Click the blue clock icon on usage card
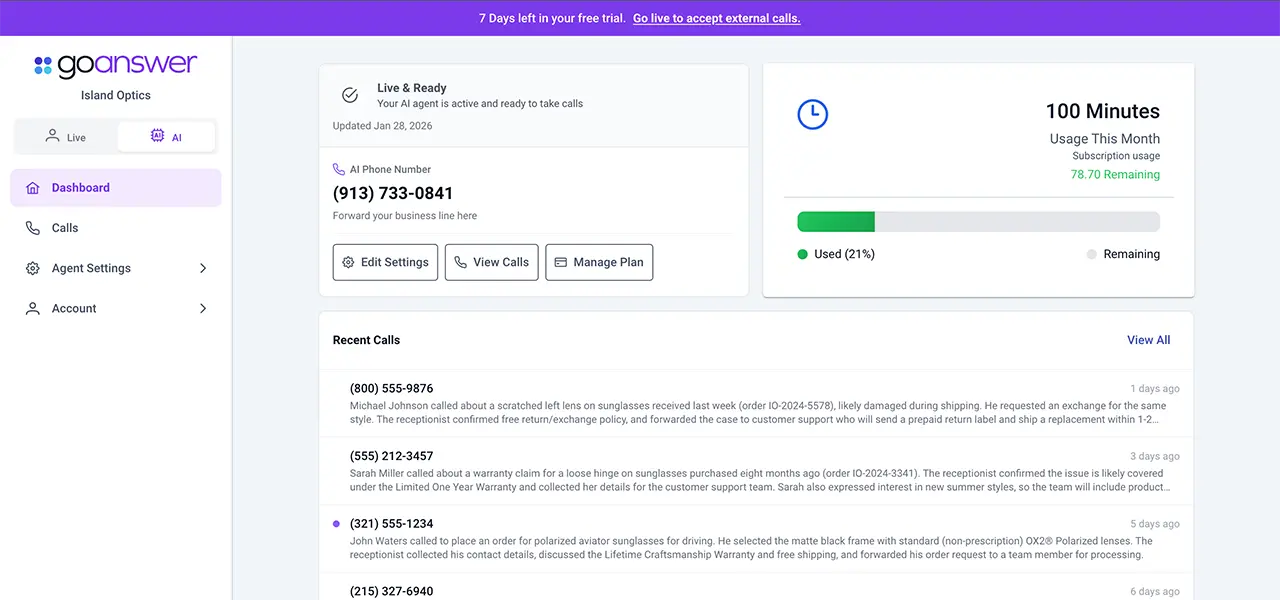 tap(812, 114)
